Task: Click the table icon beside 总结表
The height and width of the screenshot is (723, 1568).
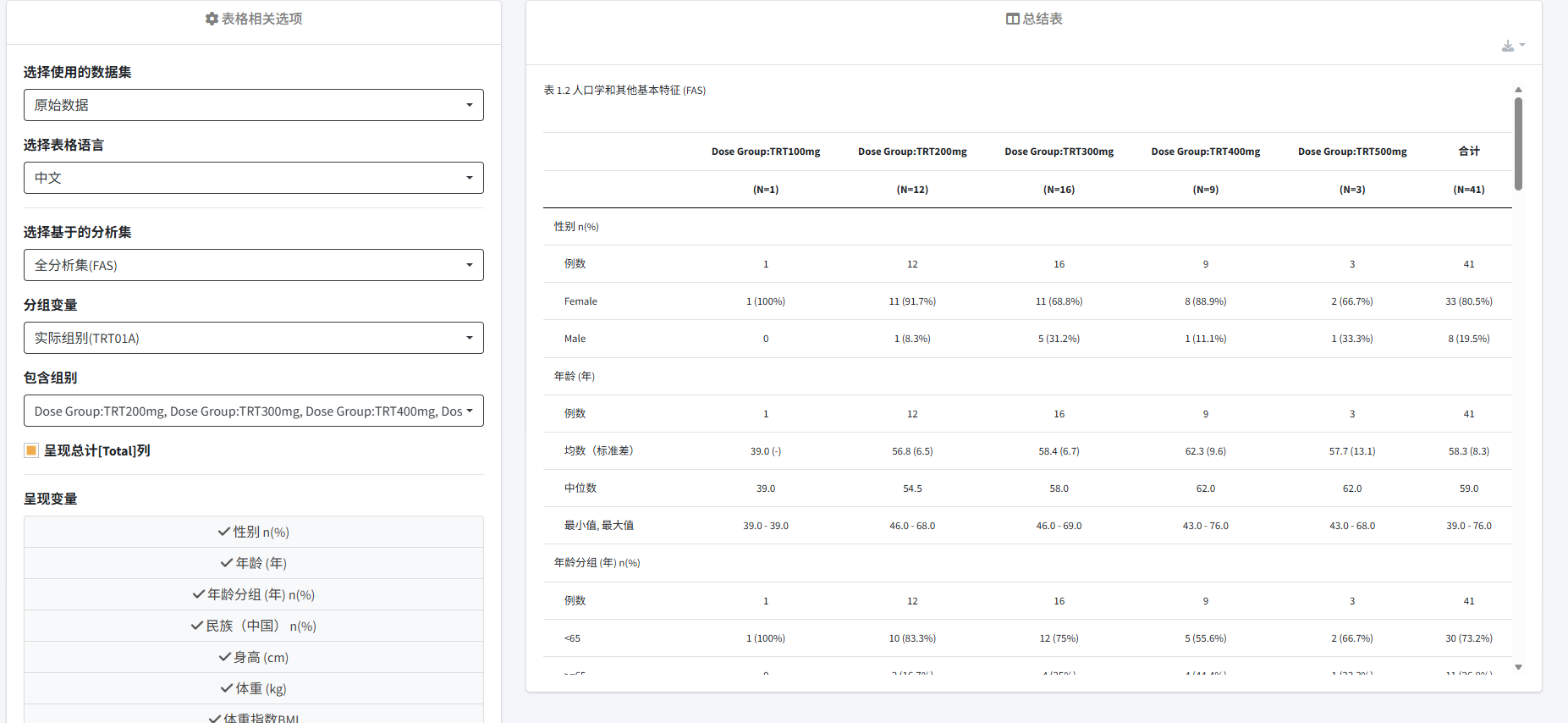Action: click(x=1012, y=19)
